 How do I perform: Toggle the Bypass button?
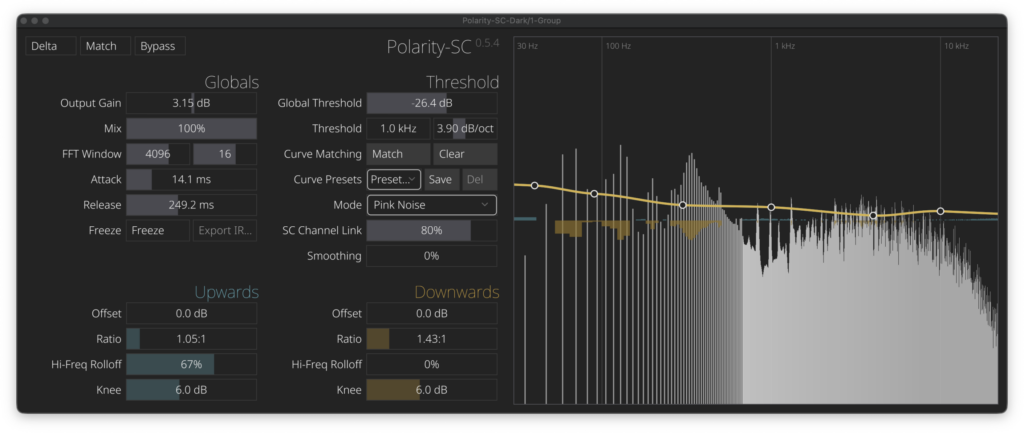click(x=160, y=46)
